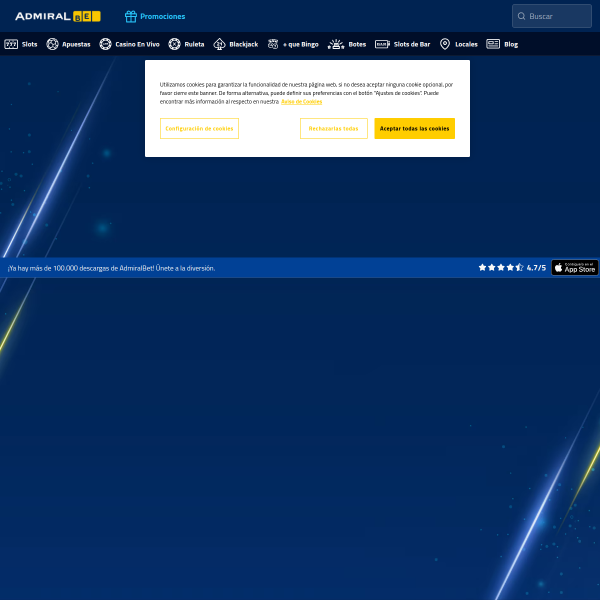Select the Apuestas soccer ball icon
Screen dimensions: 600x600
pos(52,44)
